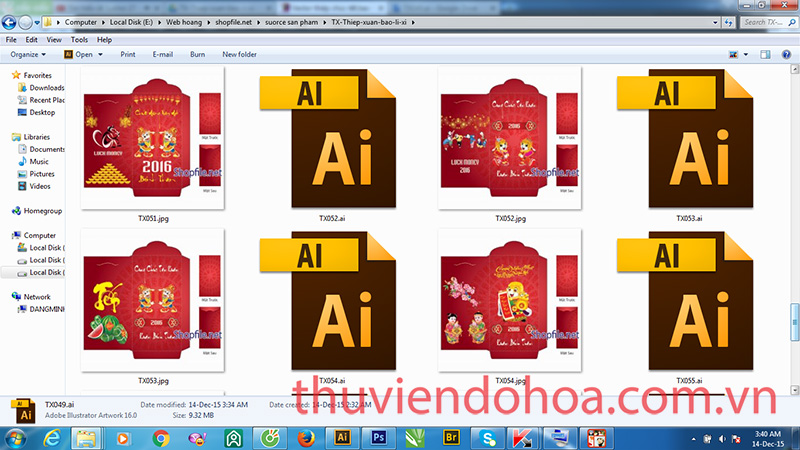This screenshot has height=450, width=800.
Task: Refresh the folder via address bar refresh icon
Action: tap(729, 22)
